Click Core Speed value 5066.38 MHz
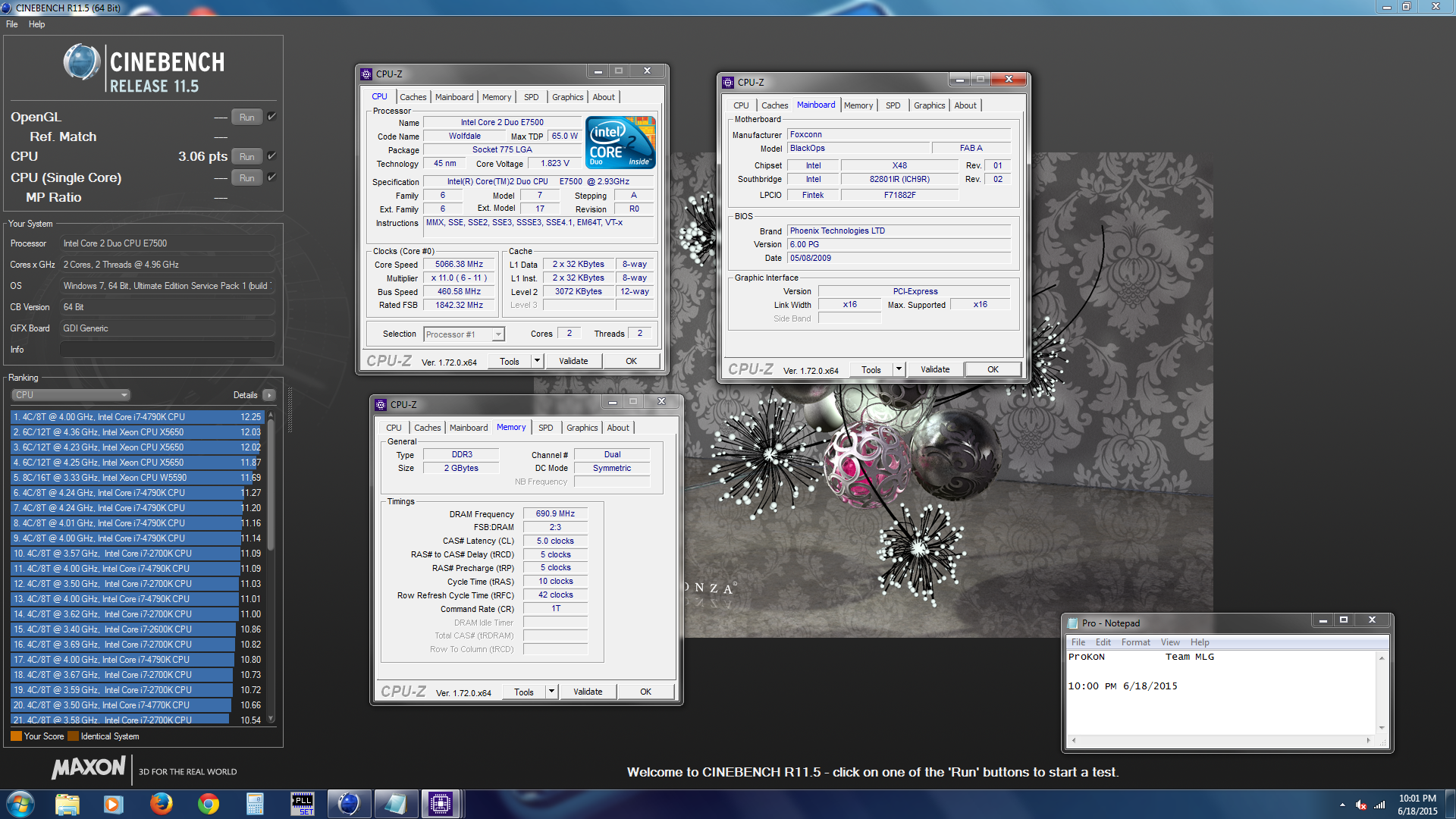Image resolution: width=1456 pixels, height=819 pixels. point(460,265)
